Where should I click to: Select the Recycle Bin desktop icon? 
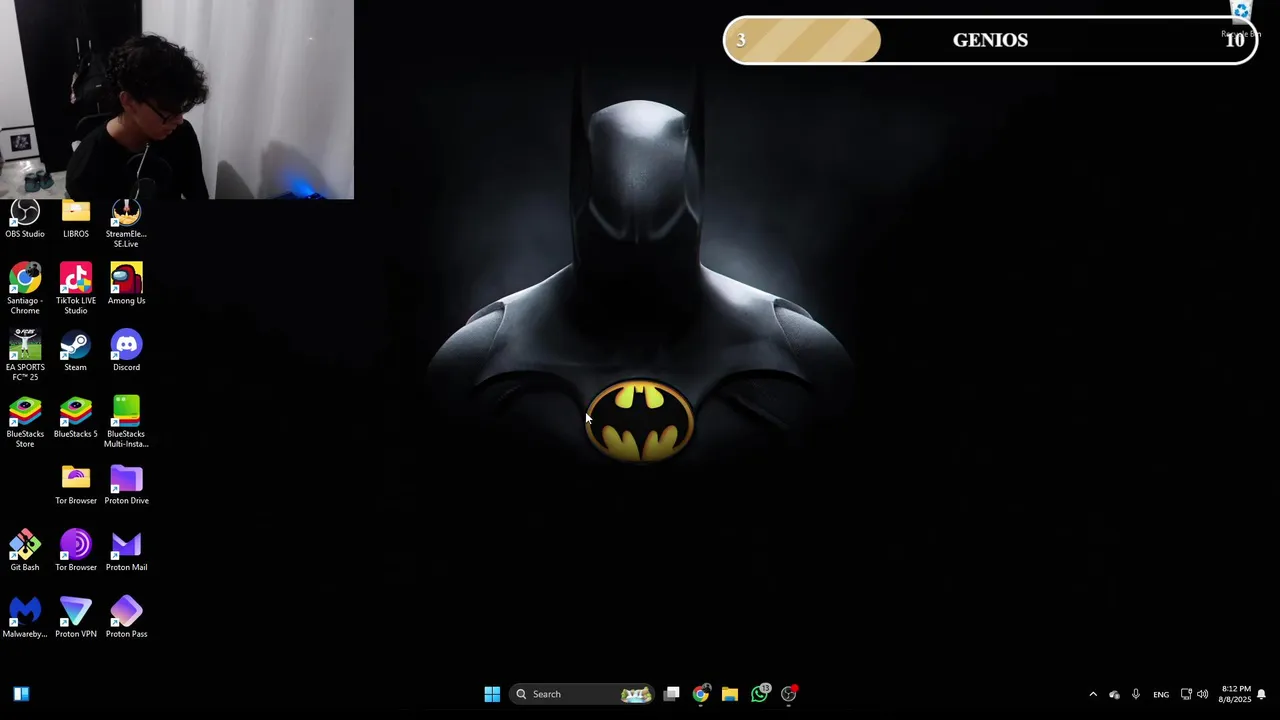coord(1241,20)
